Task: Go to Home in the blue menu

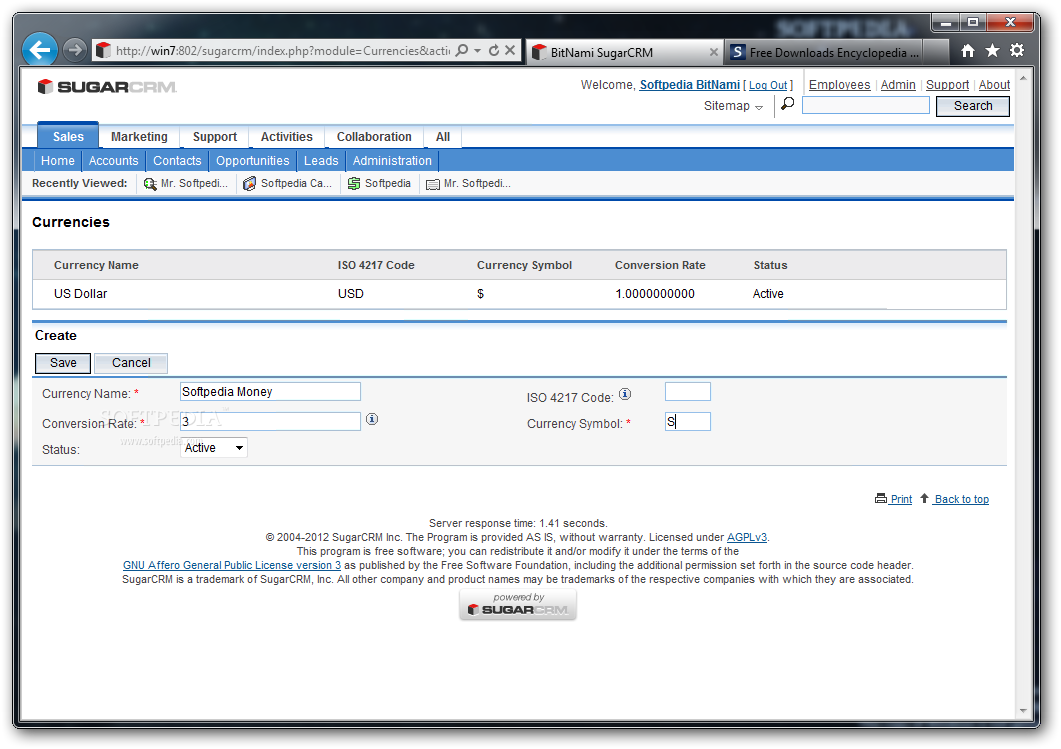Action: [x=58, y=160]
